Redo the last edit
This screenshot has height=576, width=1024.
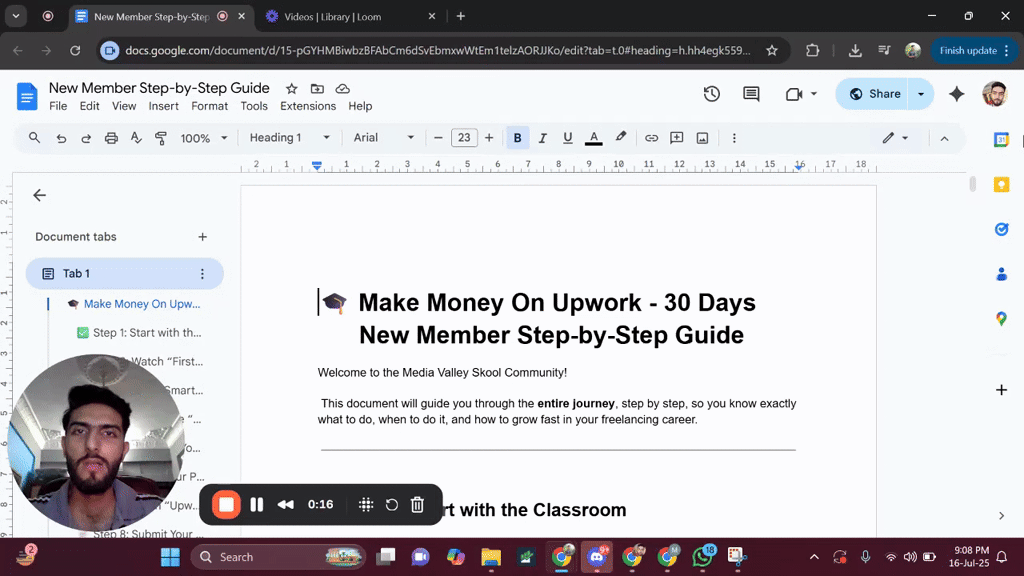point(86,138)
